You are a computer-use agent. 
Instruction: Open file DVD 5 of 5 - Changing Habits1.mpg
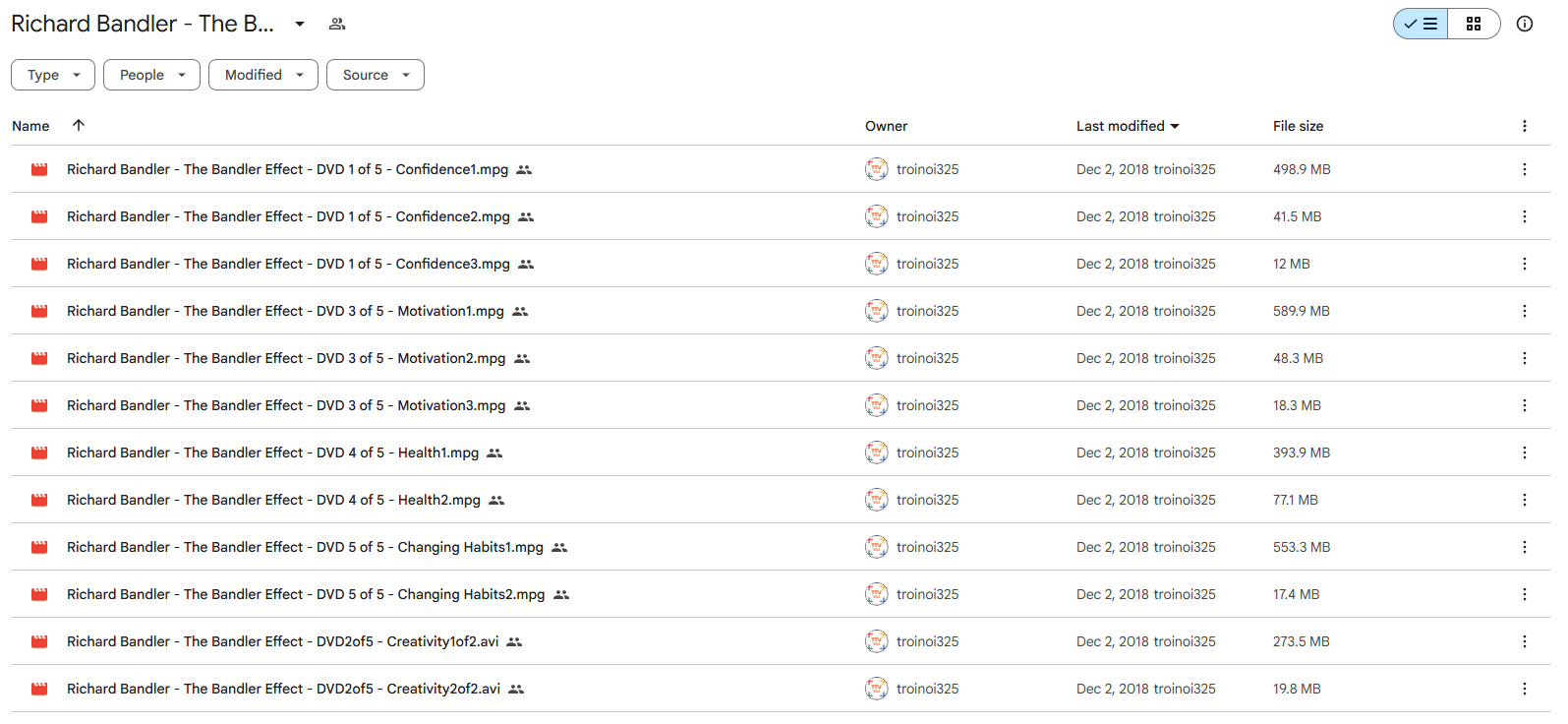tap(305, 547)
